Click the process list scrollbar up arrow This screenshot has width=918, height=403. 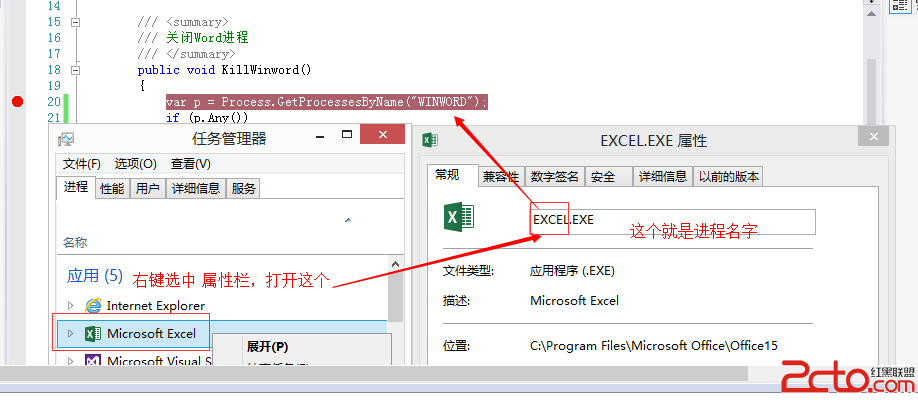point(395,264)
